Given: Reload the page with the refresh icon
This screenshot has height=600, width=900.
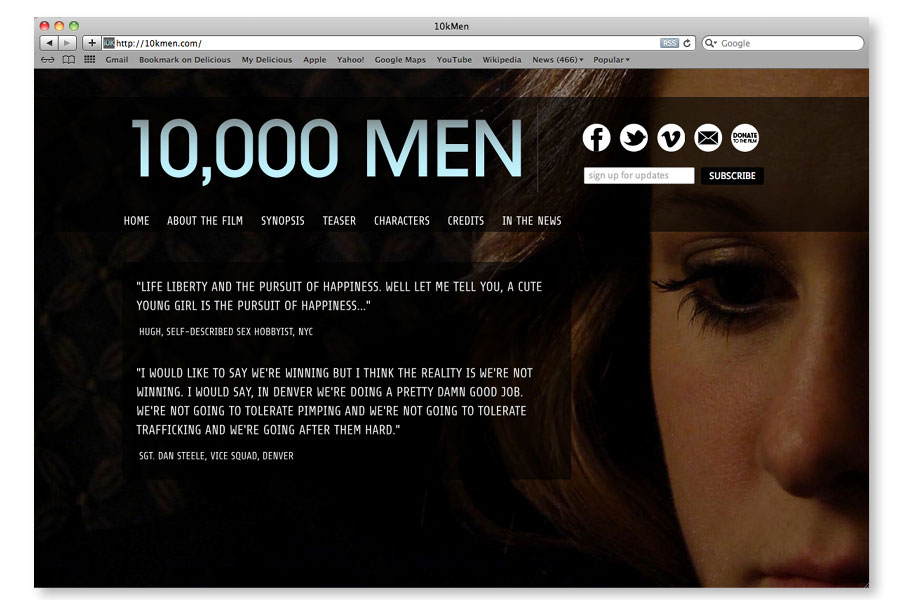Looking at the screenshot, I should (688, 43).
